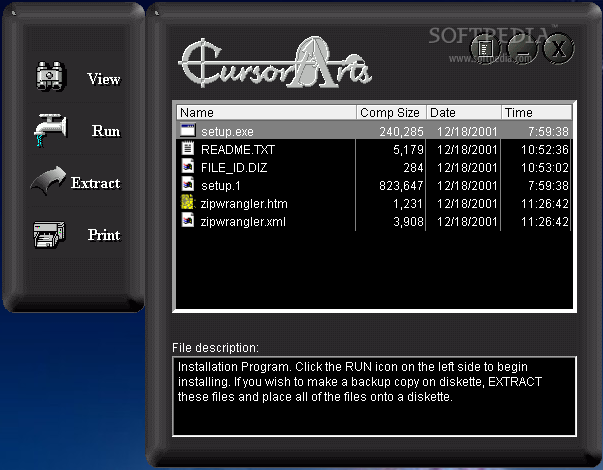Sort by the Time column header

(x=536, y=113)
